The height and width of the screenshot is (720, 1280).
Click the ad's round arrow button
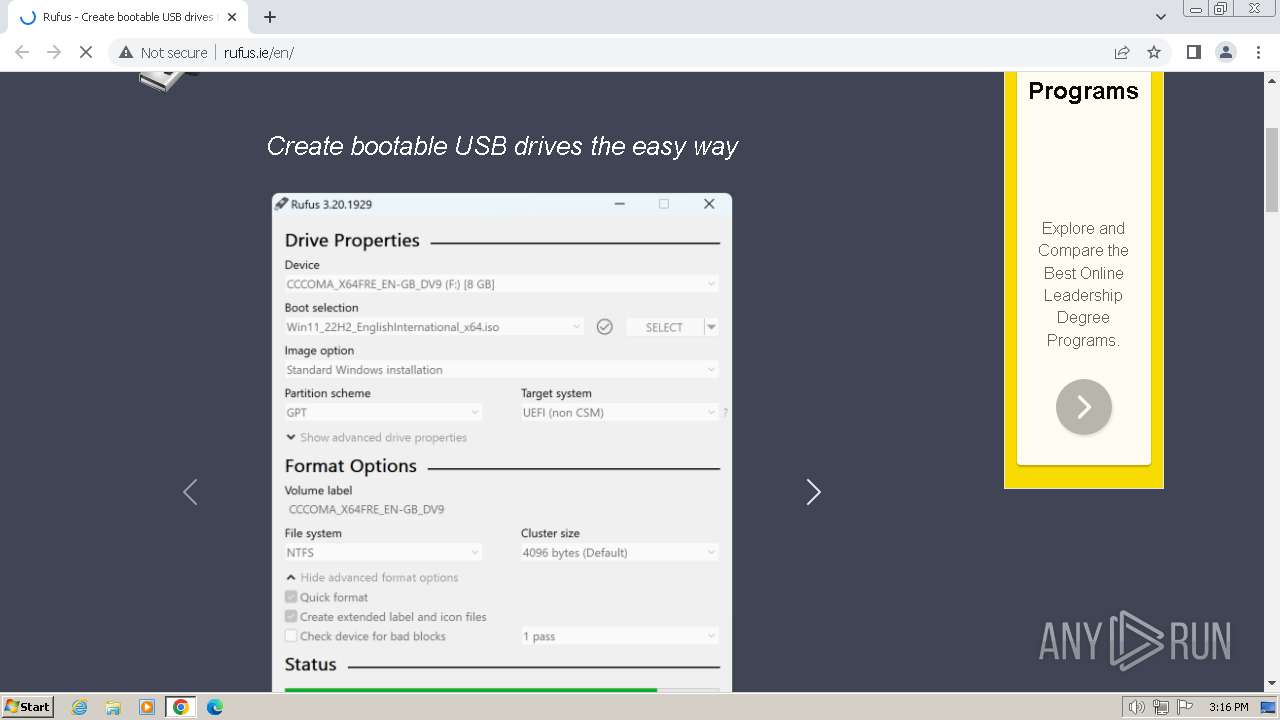1084,407
